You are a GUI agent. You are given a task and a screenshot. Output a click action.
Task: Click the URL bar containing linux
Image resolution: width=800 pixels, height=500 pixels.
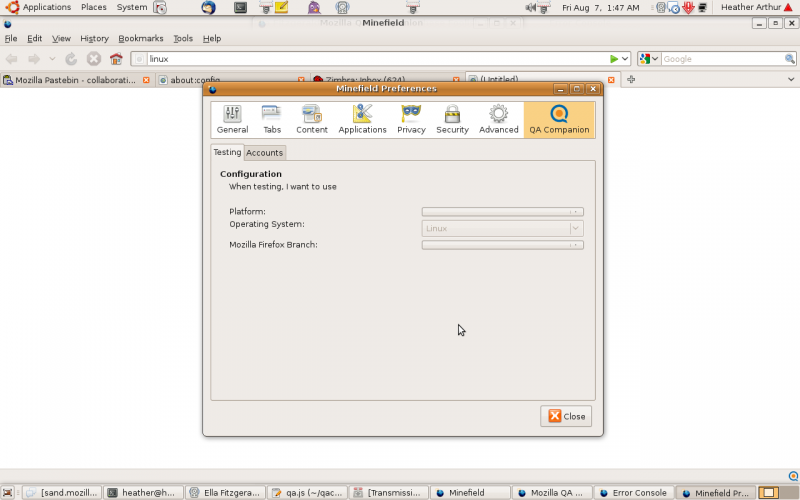pyautogui.click(x=377, y=59)
